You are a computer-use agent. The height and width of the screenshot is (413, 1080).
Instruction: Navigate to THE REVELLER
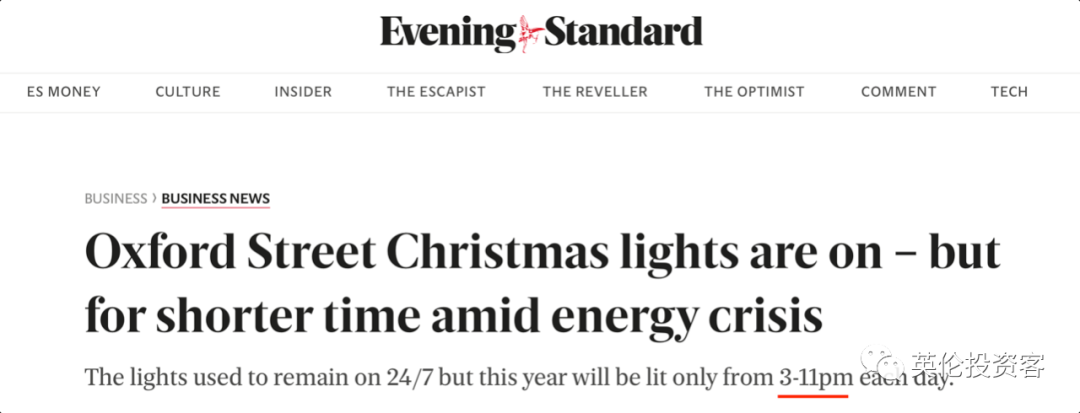595,92
